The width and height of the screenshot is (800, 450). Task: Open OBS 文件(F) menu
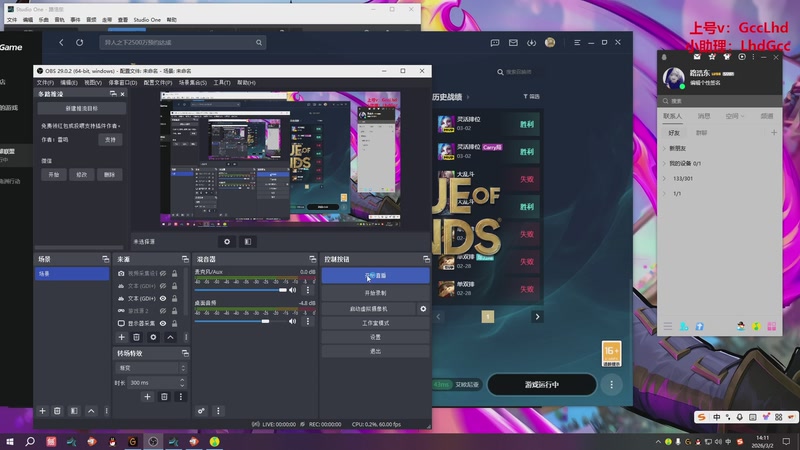45,83
